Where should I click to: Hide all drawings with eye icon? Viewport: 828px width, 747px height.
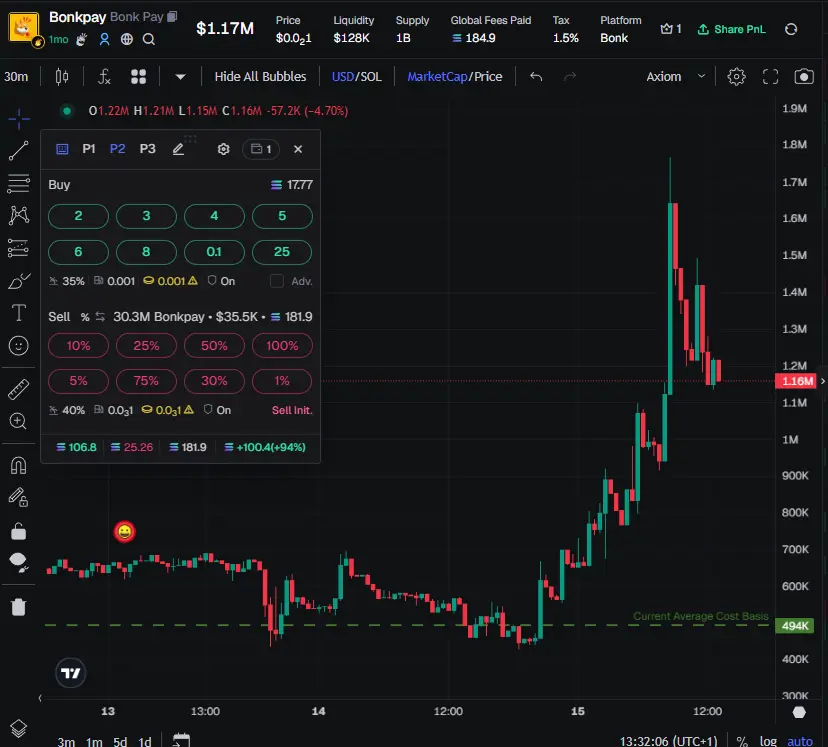[18, 563]
